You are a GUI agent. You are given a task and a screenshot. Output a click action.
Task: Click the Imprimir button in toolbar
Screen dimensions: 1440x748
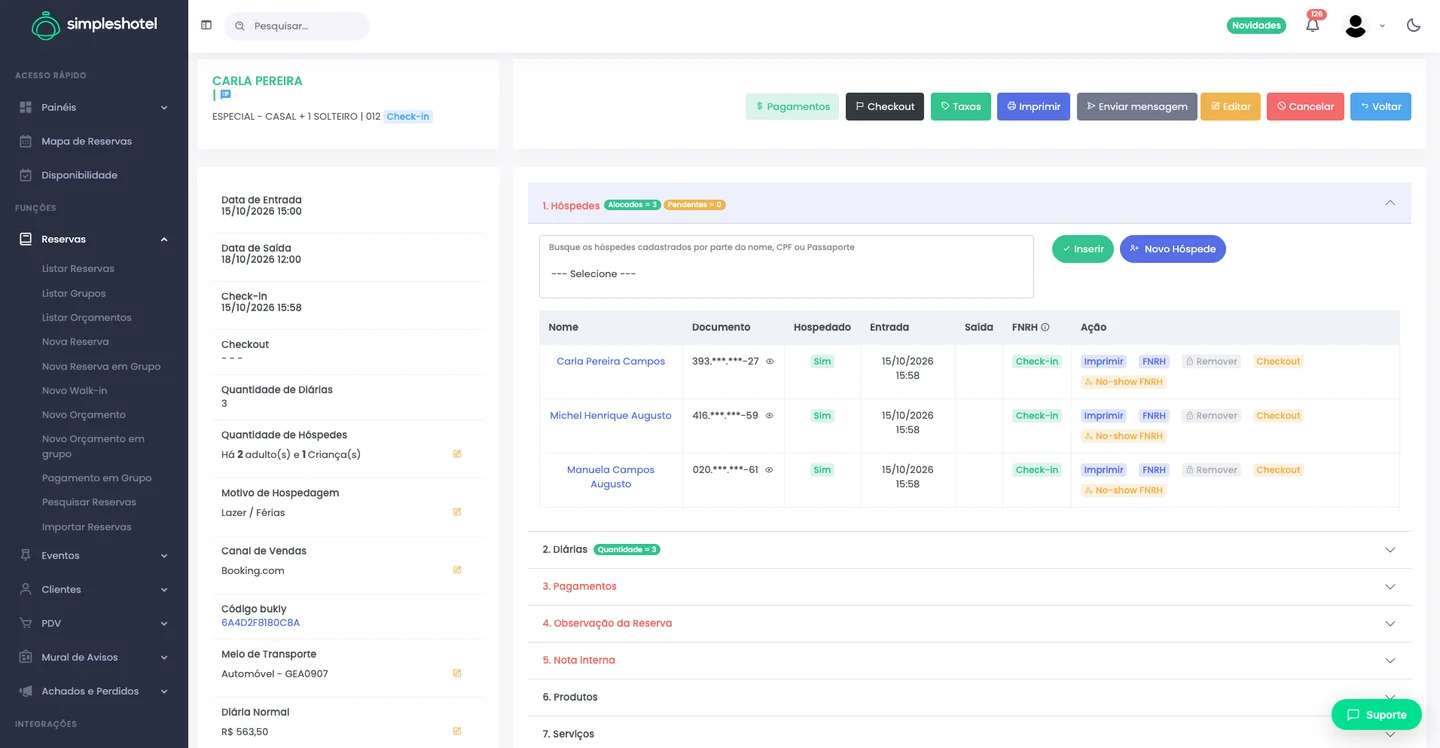[1033, 107]
